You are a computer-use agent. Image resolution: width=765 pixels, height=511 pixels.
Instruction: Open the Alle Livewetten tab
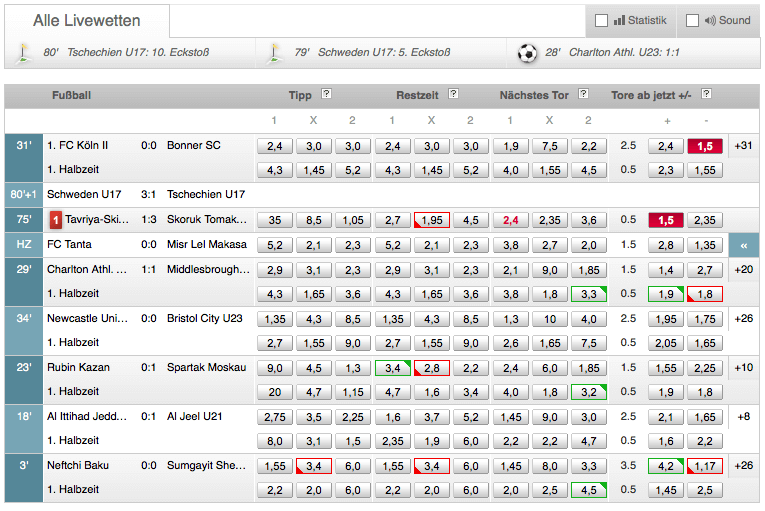click(87, 20)
